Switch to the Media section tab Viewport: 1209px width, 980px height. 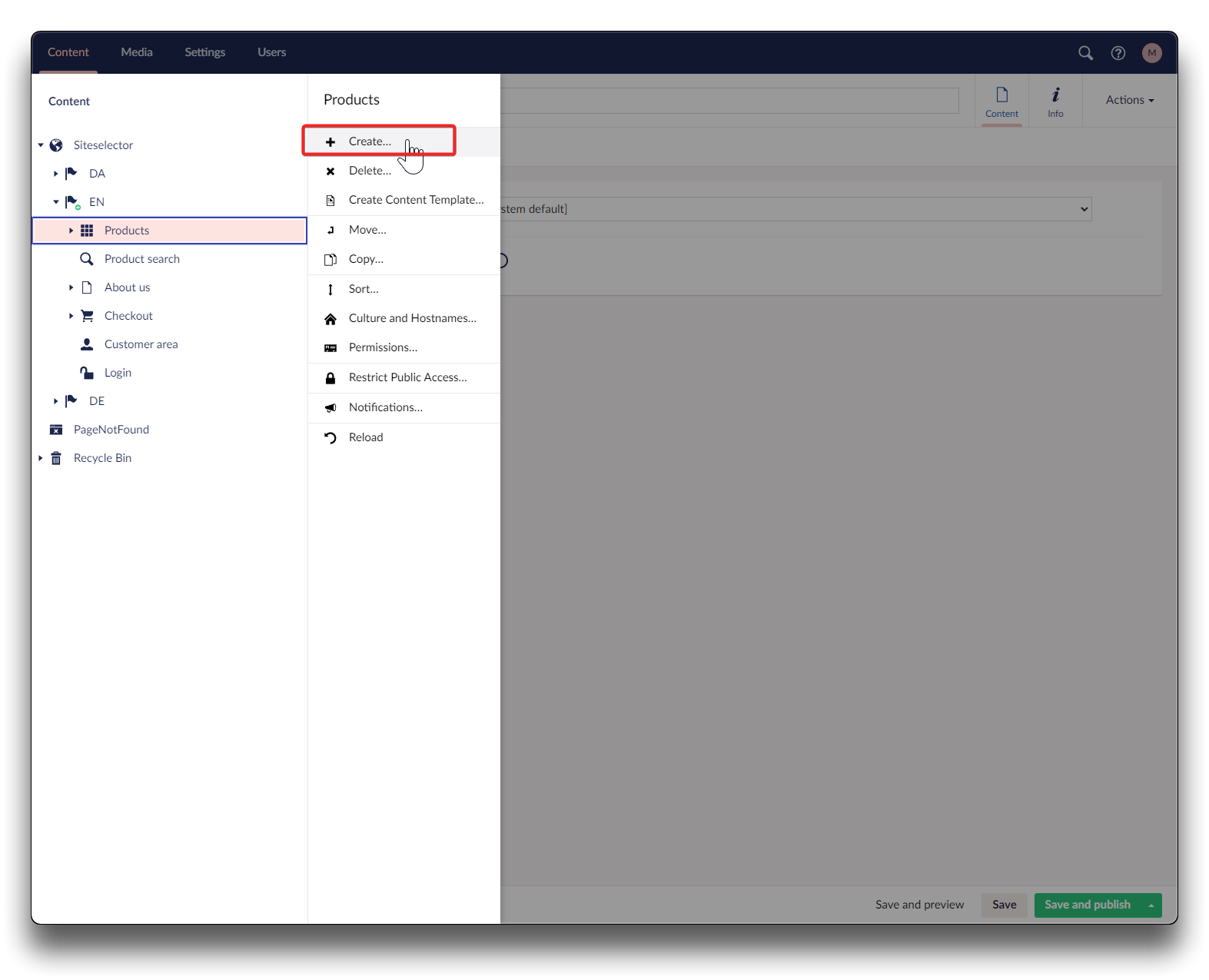[x=137, y=52]
